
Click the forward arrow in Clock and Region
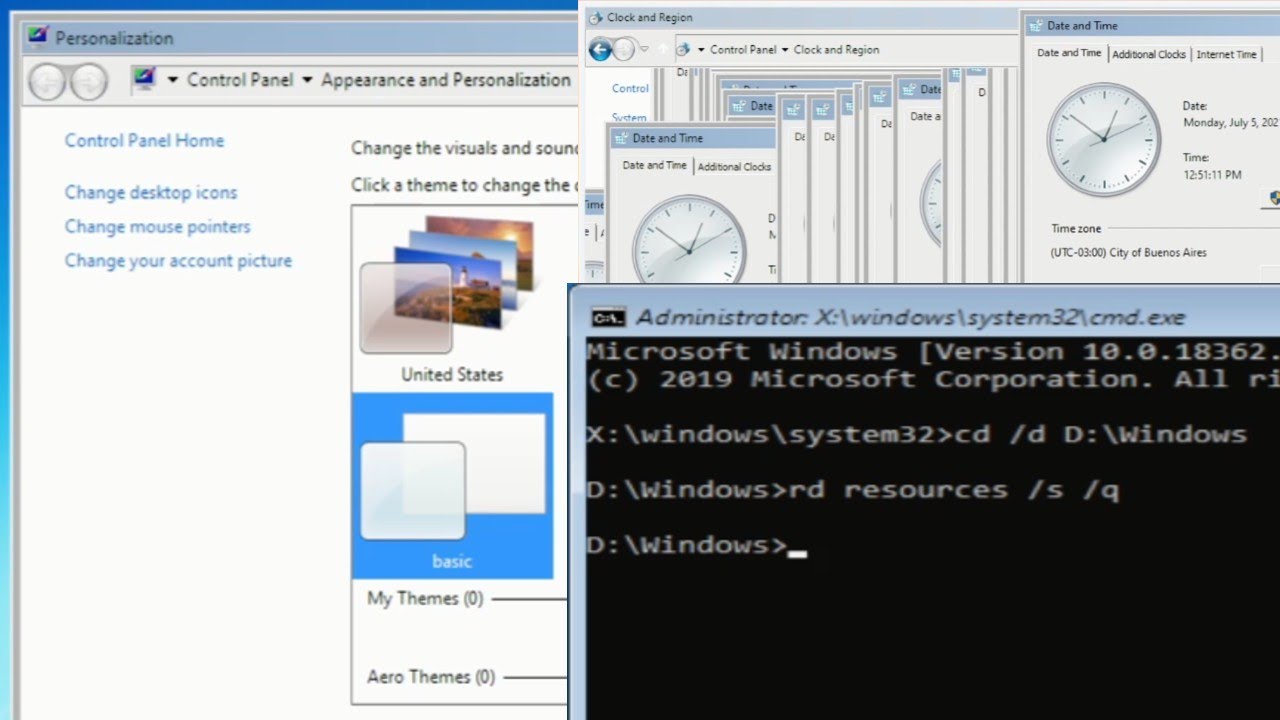click(625, 49)
